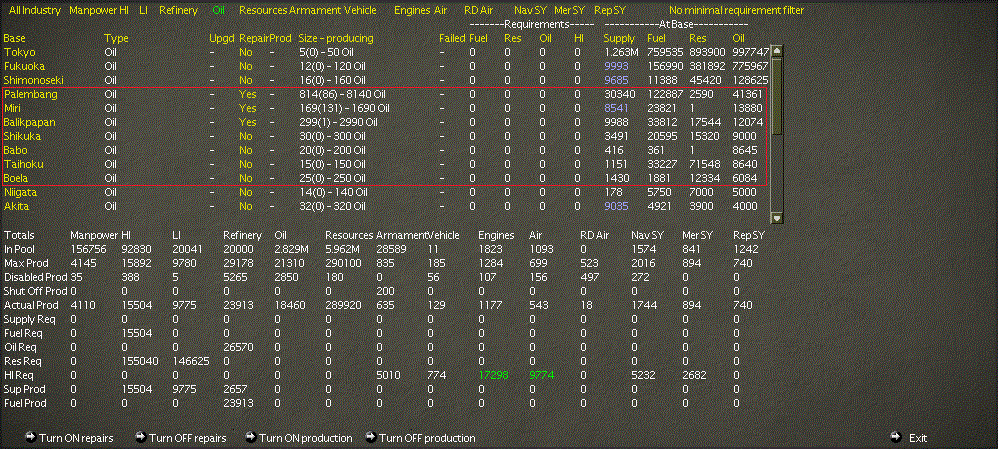Show only Resources industry
The image size is (998, 449).
tap(263, 11)
